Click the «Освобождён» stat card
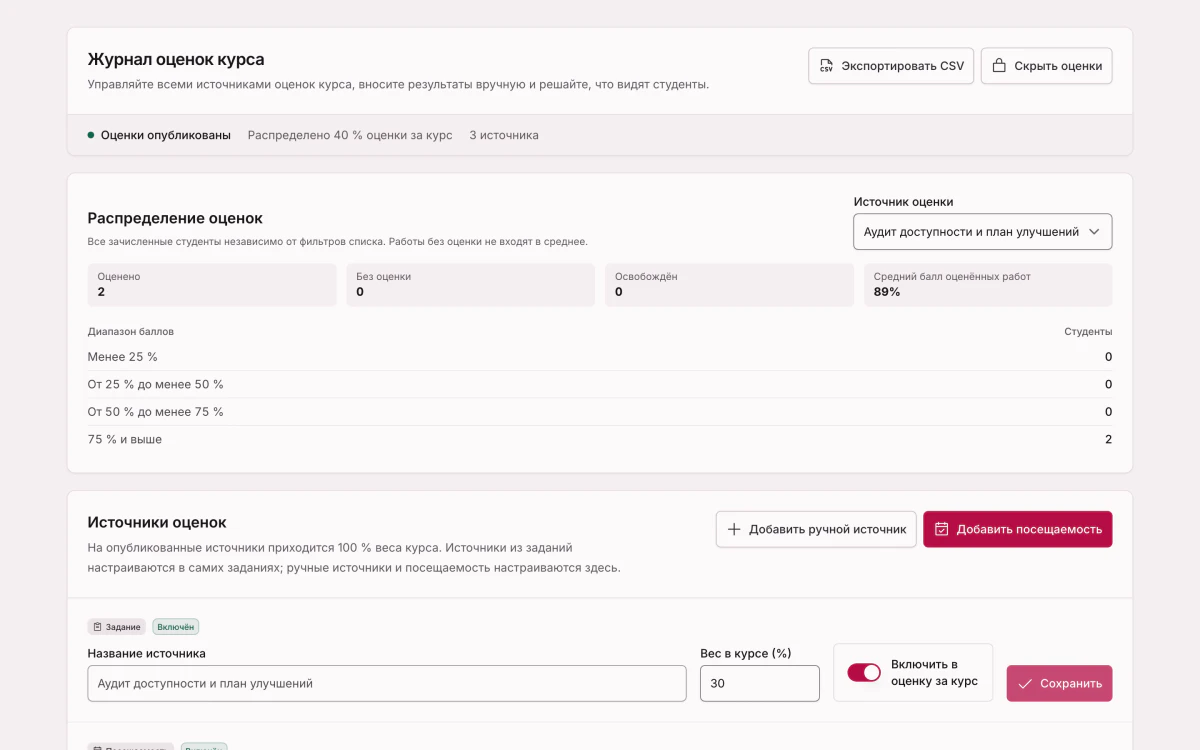This screenshot has width=1200, height=750. (729, 285)
